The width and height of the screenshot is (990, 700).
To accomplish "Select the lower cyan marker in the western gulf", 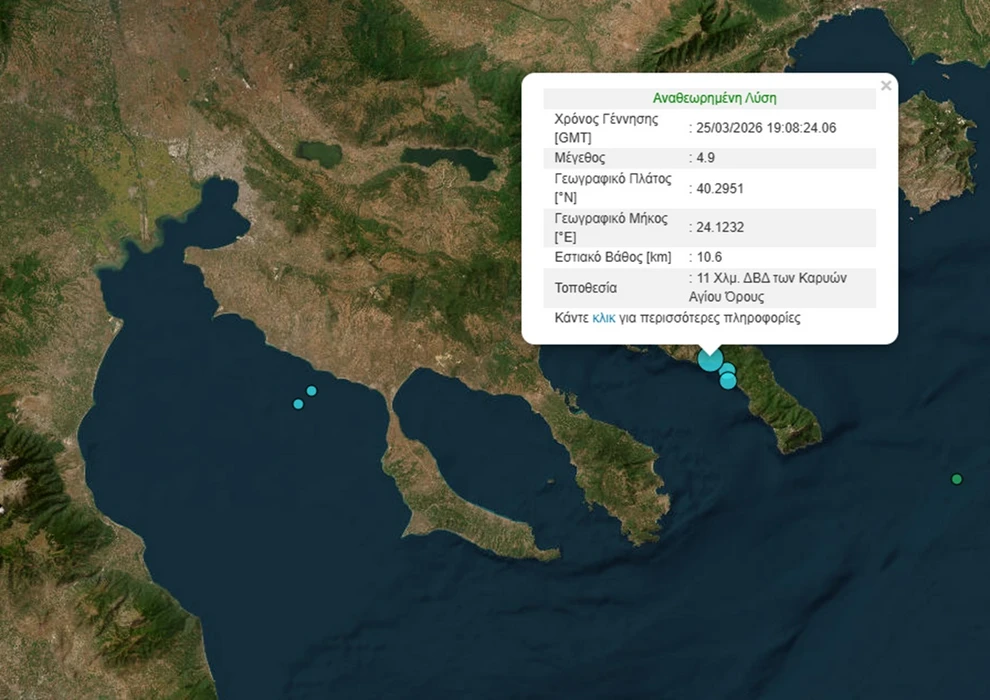I will (x=298, y=404).
